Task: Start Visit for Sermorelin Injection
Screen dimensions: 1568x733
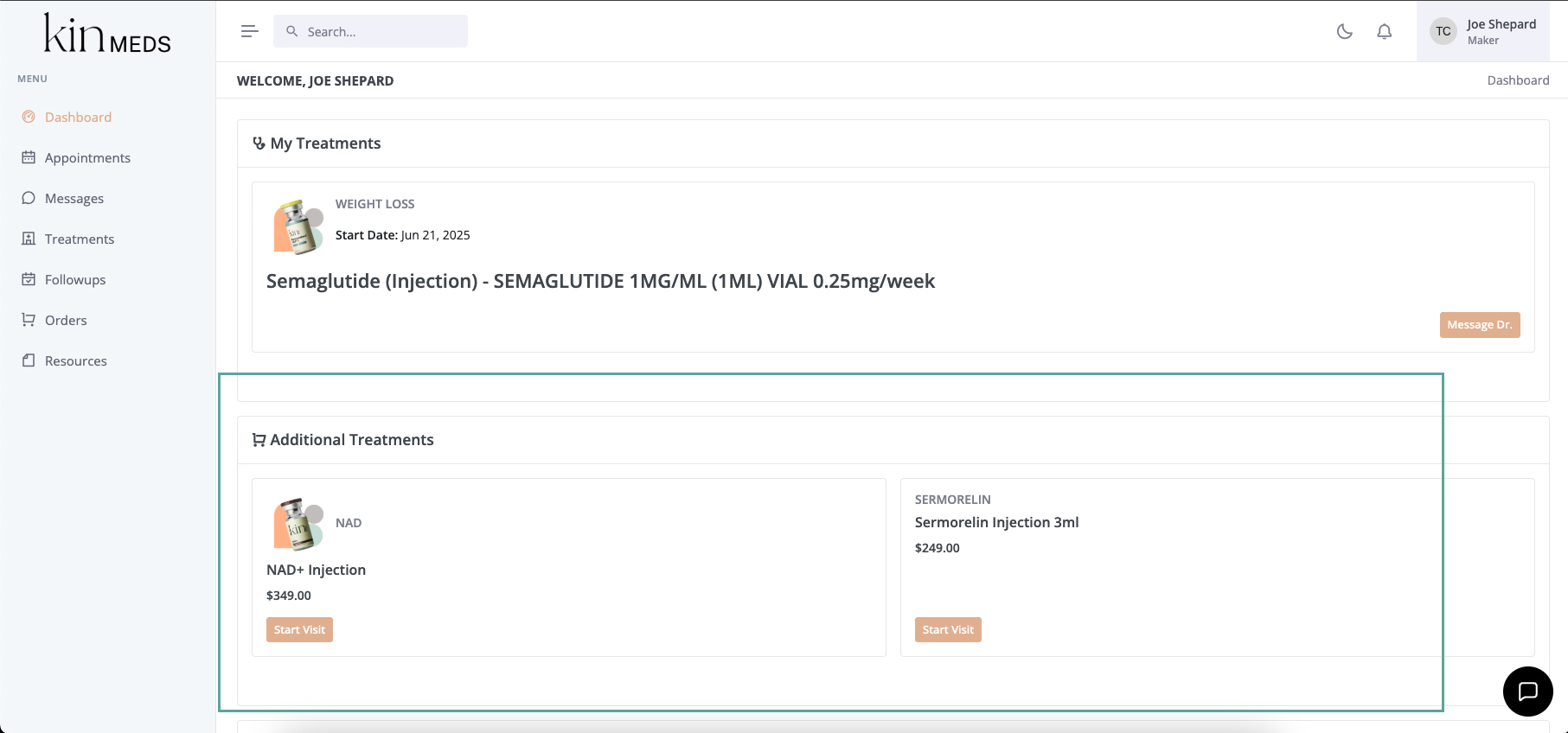Action: (x=948, y=630)
